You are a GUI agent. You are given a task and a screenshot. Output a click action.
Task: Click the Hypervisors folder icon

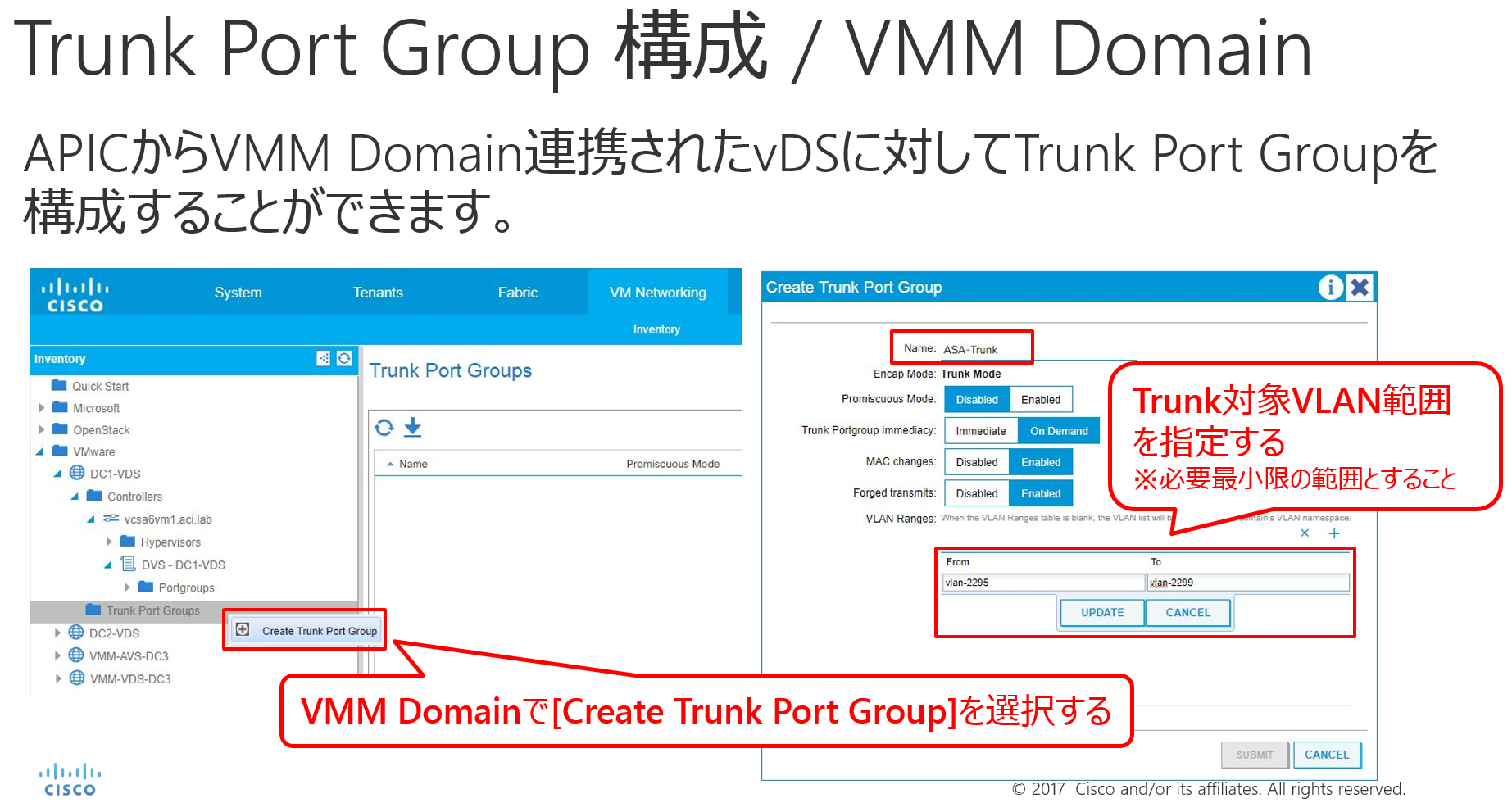pyautogui.click(x=127, y=541)
